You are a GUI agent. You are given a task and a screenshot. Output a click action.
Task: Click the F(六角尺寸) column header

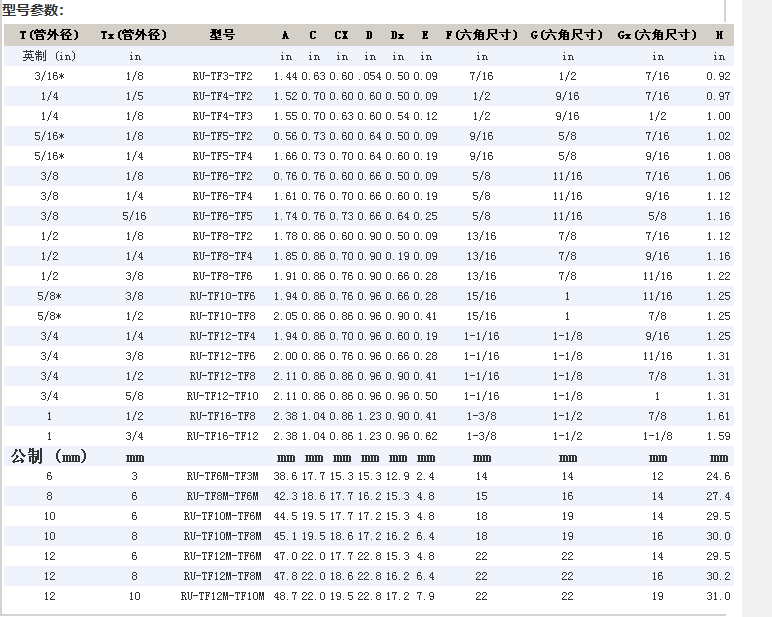pyautogui.click(x=482, y=35)
